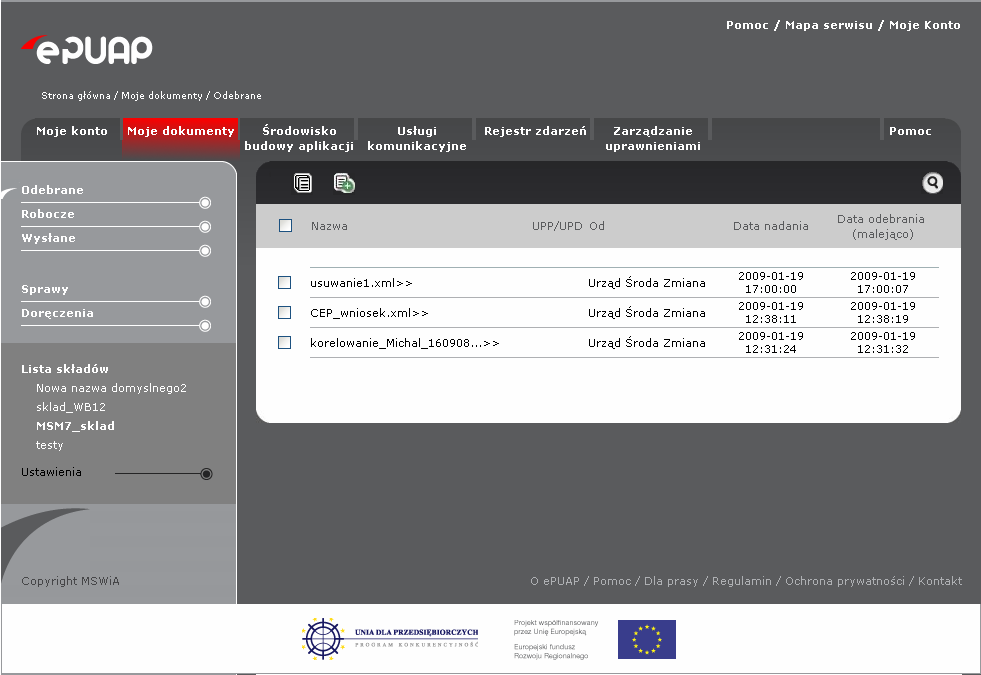
Task: Open the Odebrane folder in the sidebar
Action: 53,190
